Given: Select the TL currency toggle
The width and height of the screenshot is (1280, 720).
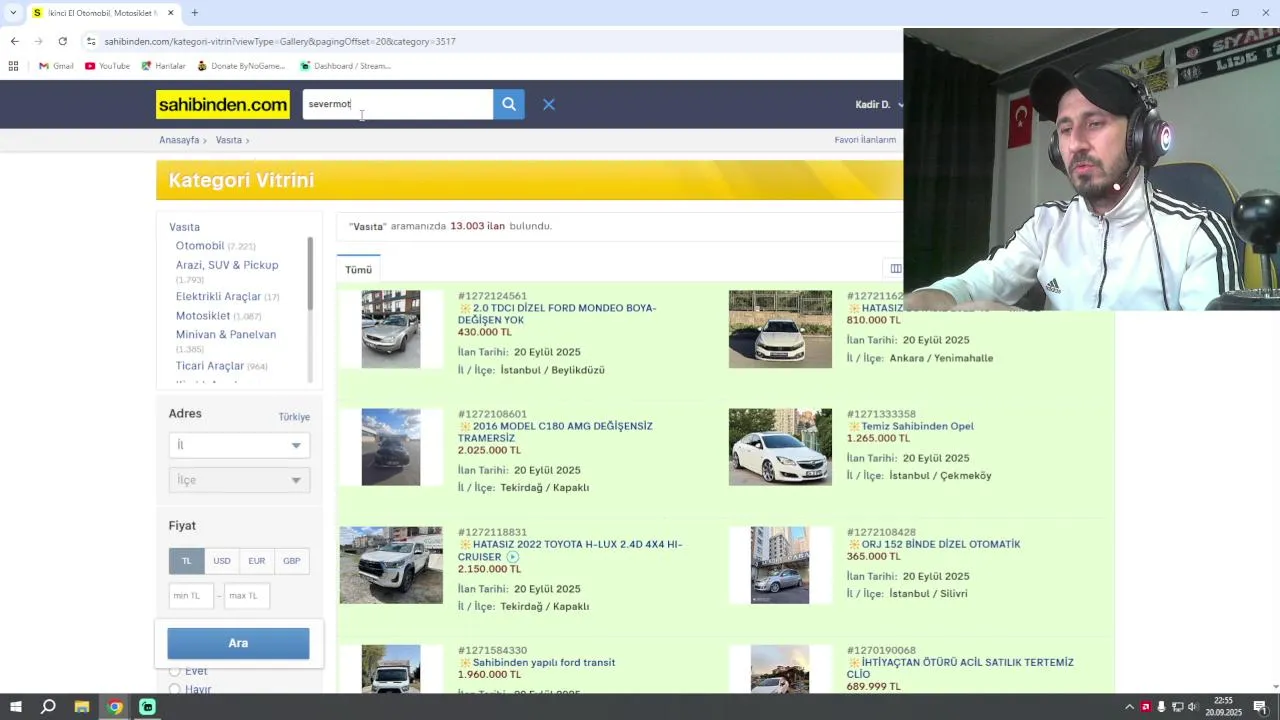Looking at the screenshot, I should 186,561.
